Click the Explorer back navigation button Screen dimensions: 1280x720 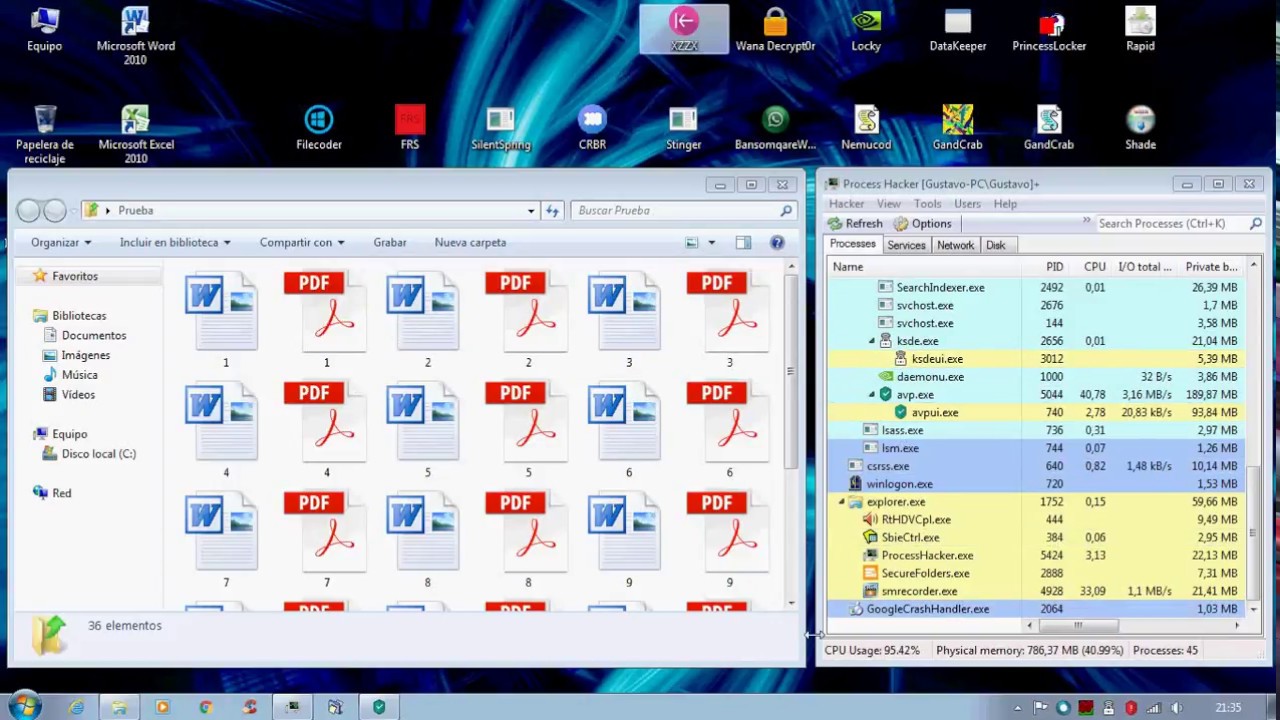[x=28, y=210]
